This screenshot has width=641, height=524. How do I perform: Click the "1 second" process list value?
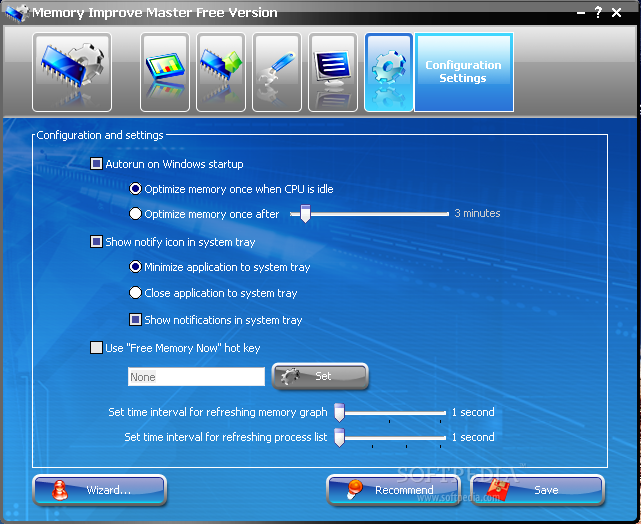pos(473,437)
